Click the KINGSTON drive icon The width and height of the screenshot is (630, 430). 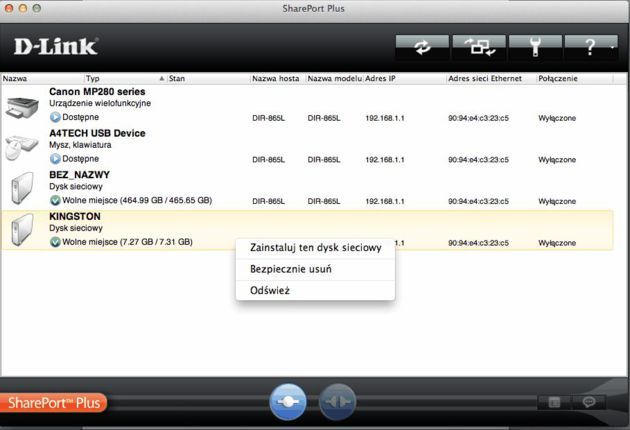pyautogui.click(x=22, y=229)
